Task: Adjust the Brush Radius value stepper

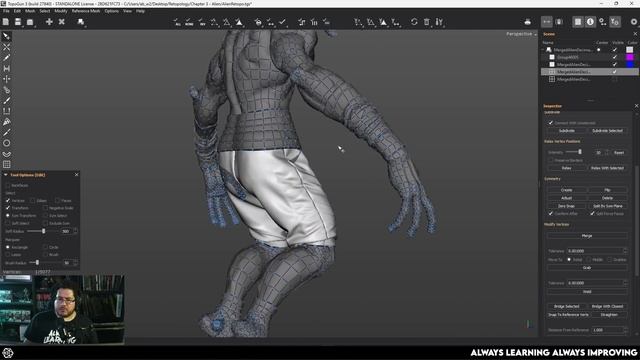Action: point(76,263)
